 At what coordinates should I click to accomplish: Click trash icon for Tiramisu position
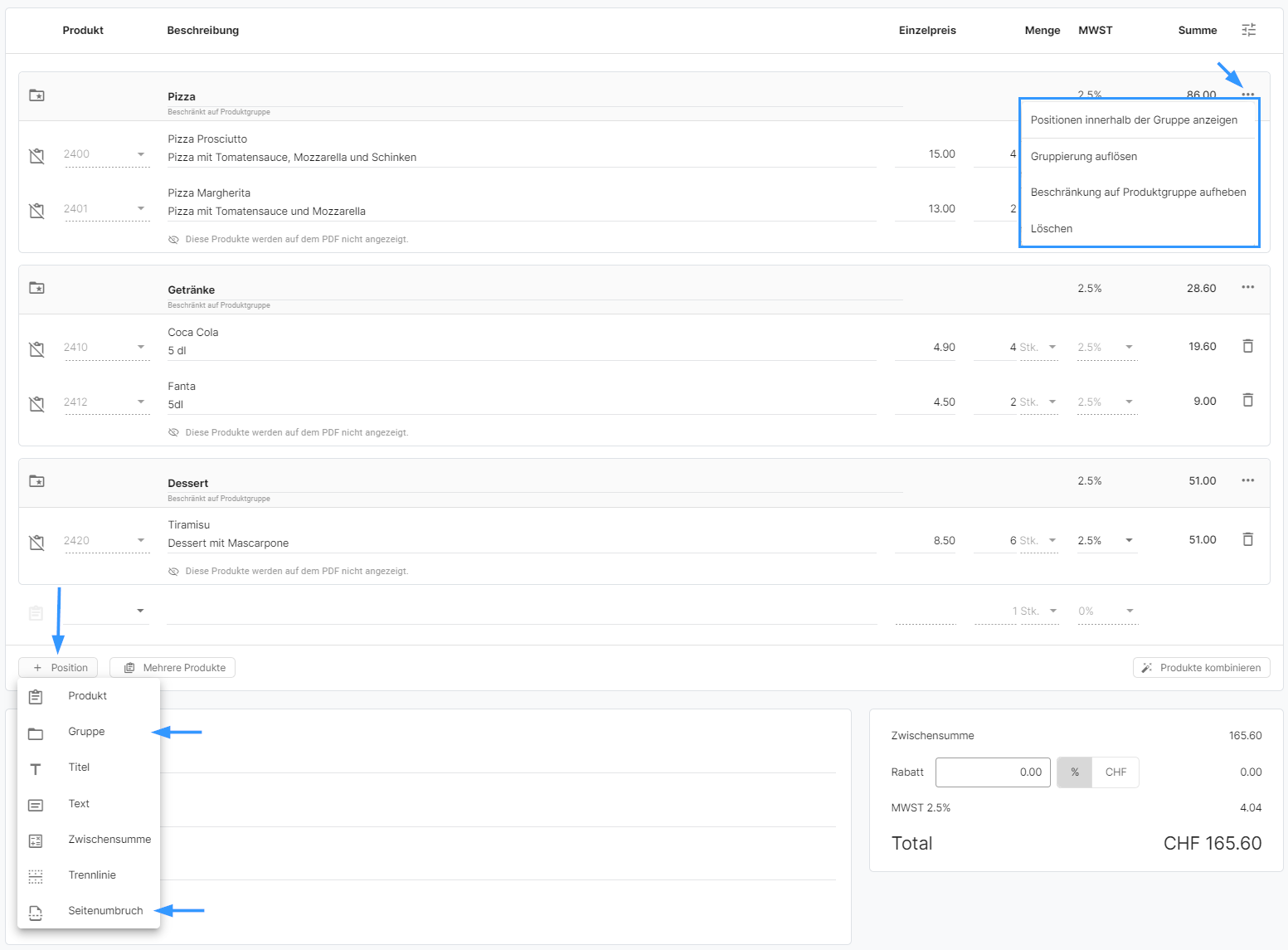(x=1247, y=539)
